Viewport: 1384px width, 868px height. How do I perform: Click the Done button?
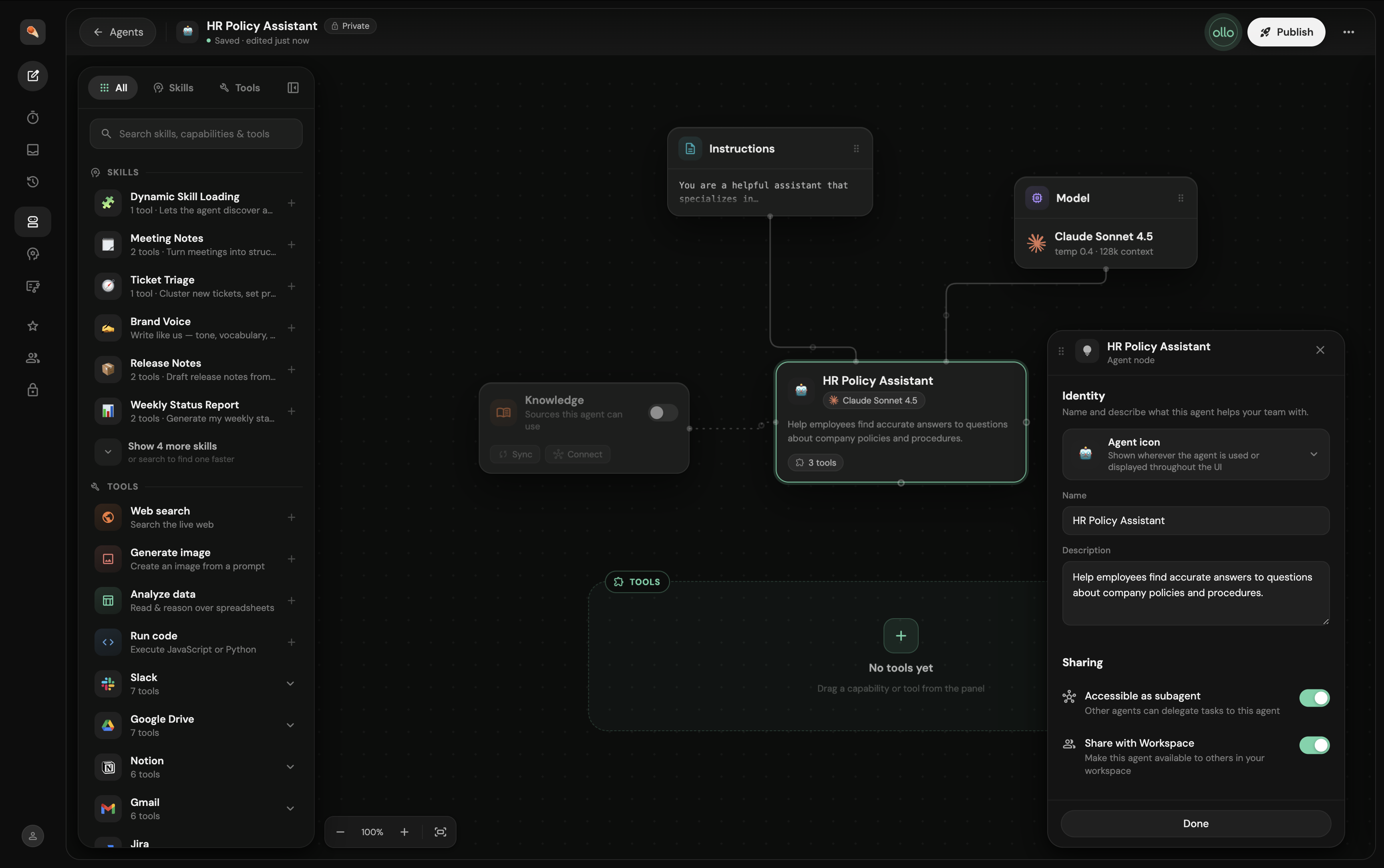coord(1196,824)
